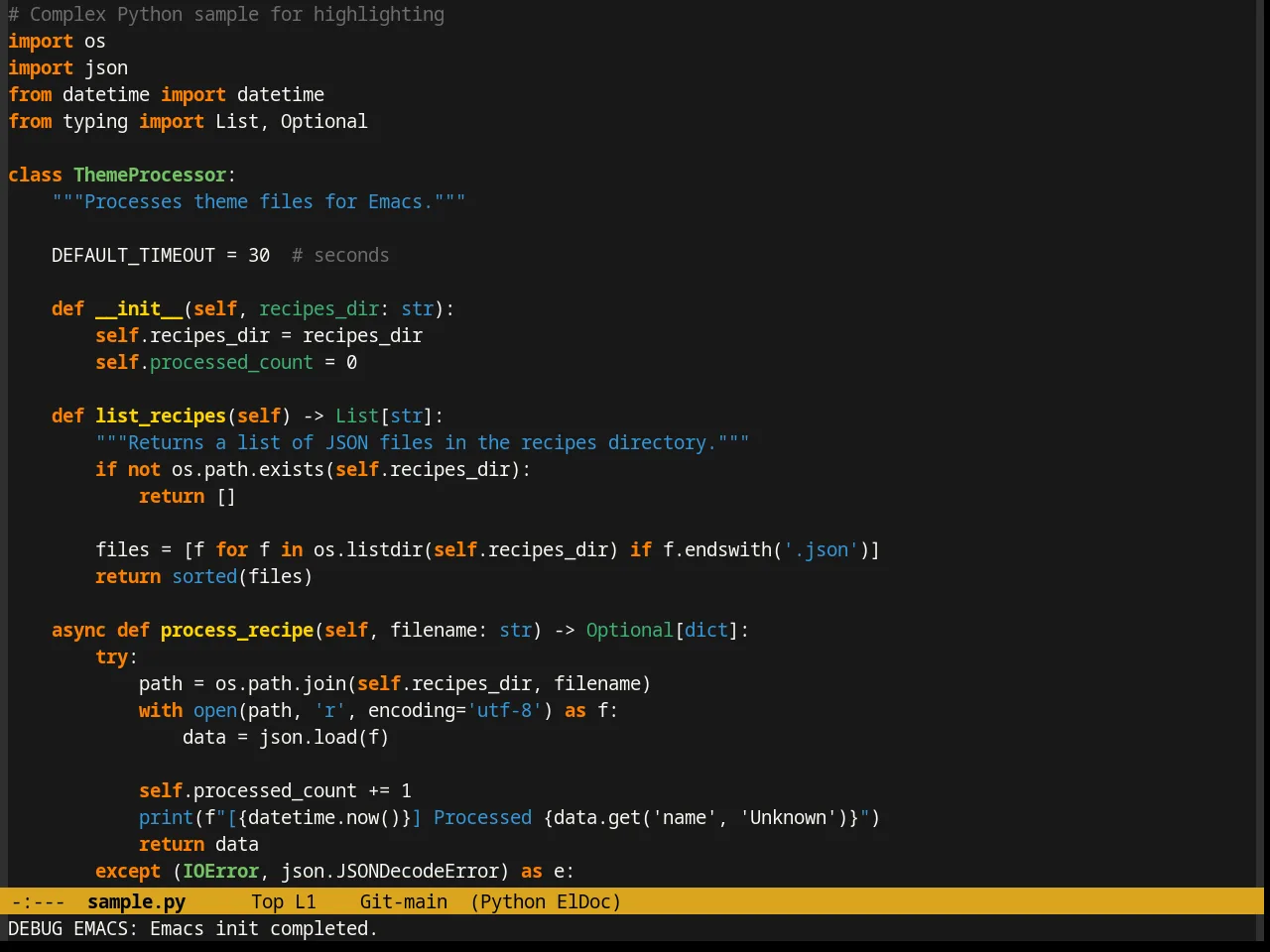Click the buffer status dashes in mode line
This screenshot has height=952, width=1270.
(38, 901)
